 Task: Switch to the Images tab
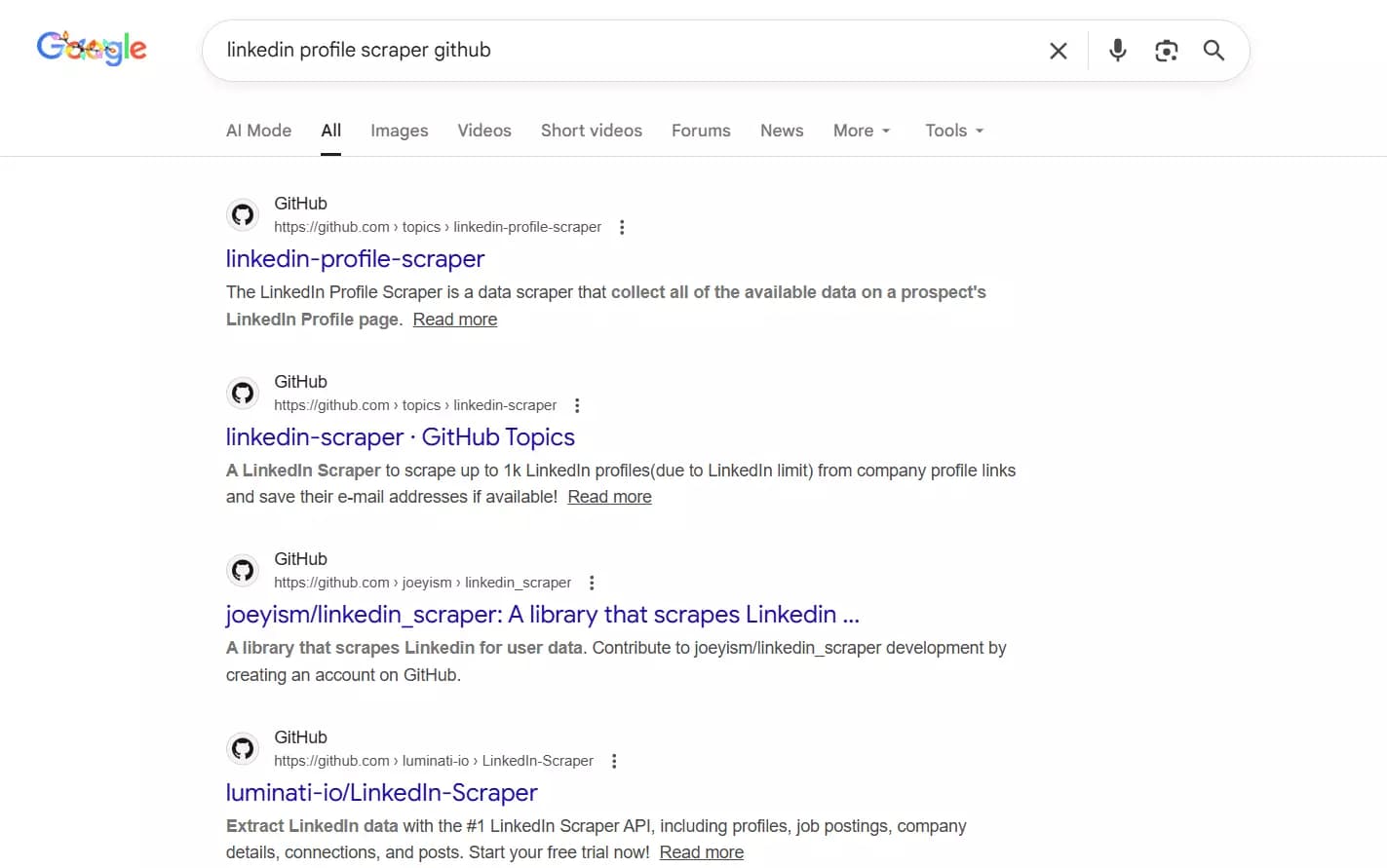click(399, 130)
